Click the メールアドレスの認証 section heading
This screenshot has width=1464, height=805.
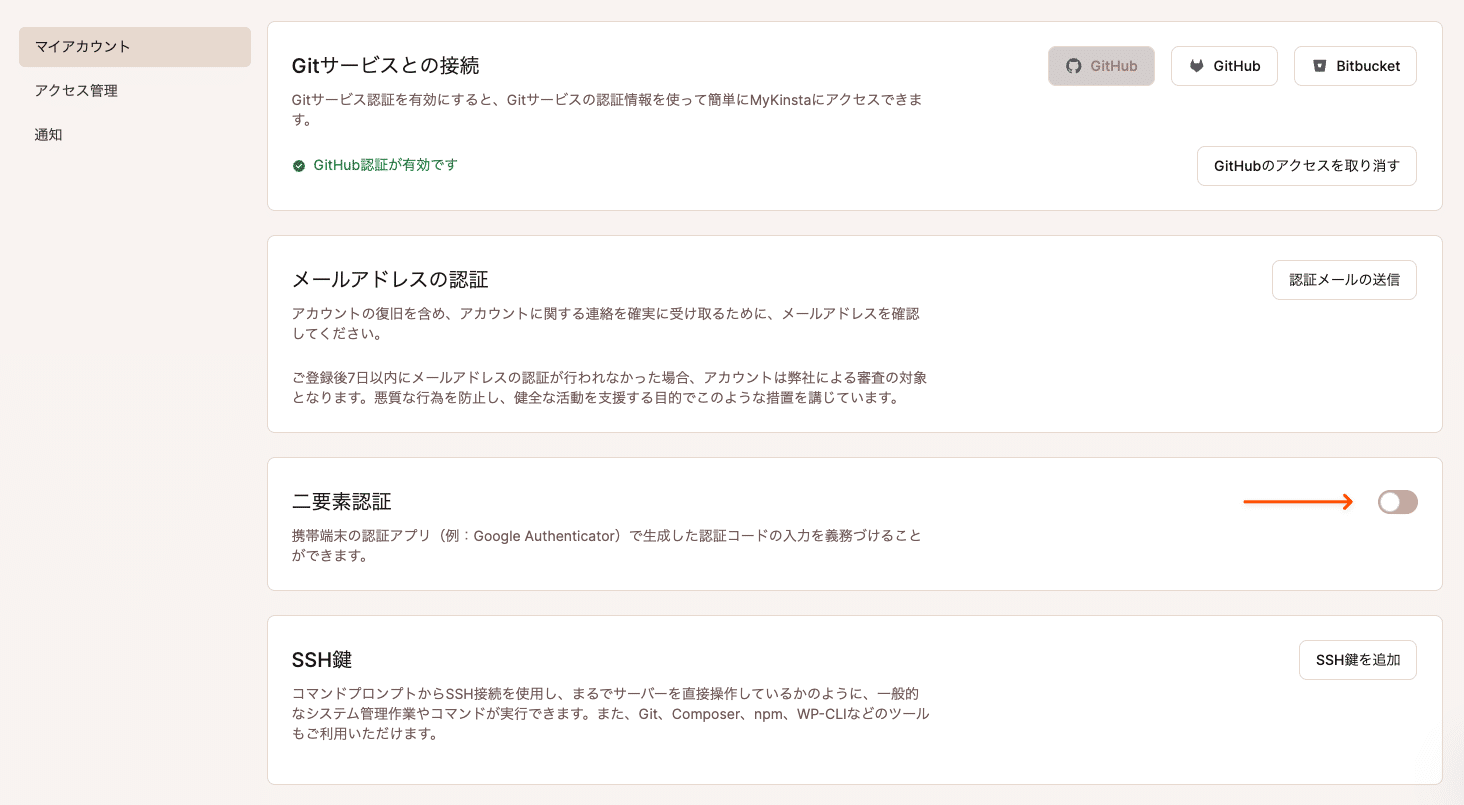(390, 279)
